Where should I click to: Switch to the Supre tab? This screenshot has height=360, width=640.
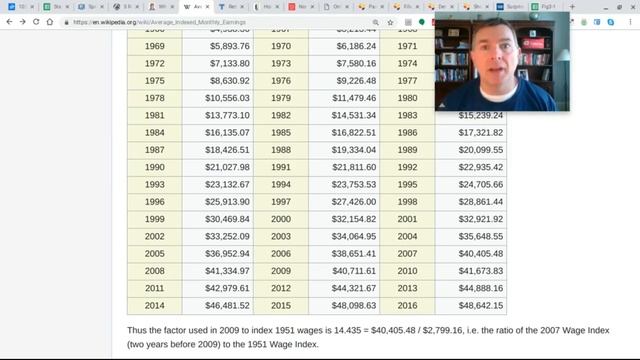pyautogui.click(x=510, y=7)
